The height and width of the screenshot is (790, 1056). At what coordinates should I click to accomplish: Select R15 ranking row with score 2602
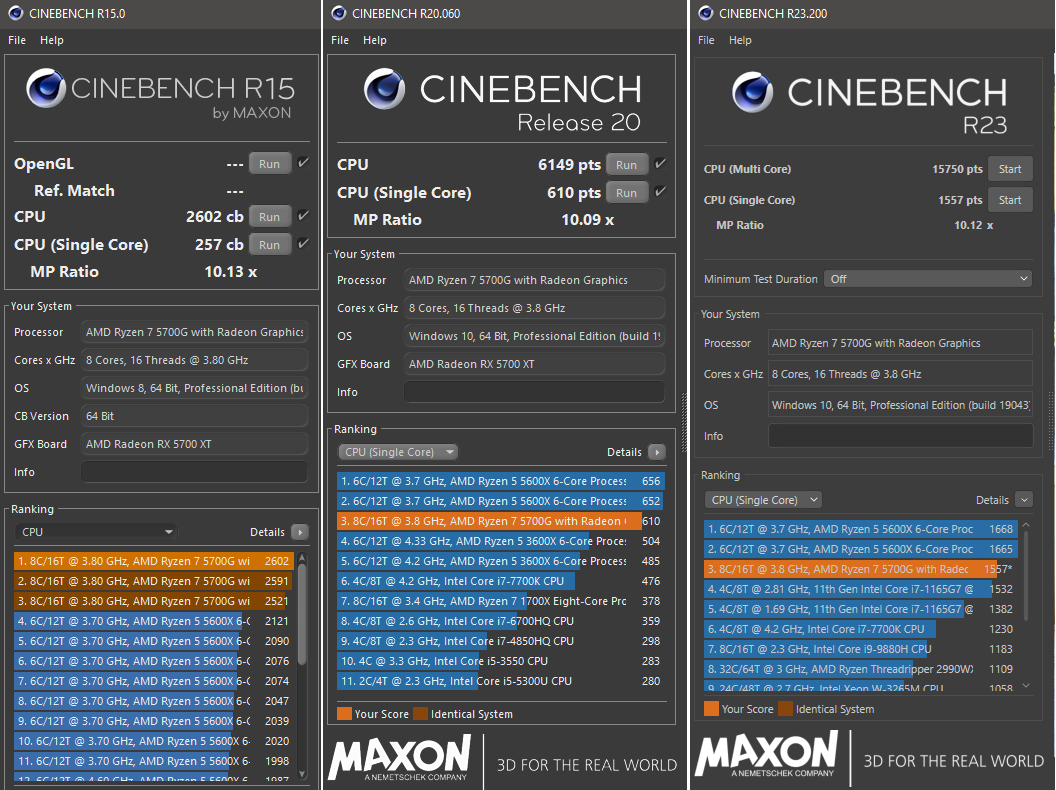pos(154,561)
